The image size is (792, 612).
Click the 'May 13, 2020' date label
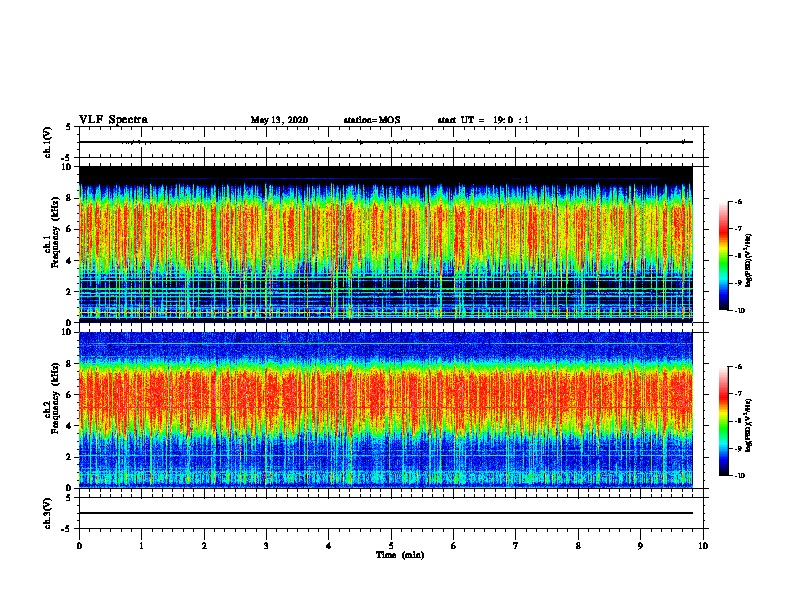279,120
